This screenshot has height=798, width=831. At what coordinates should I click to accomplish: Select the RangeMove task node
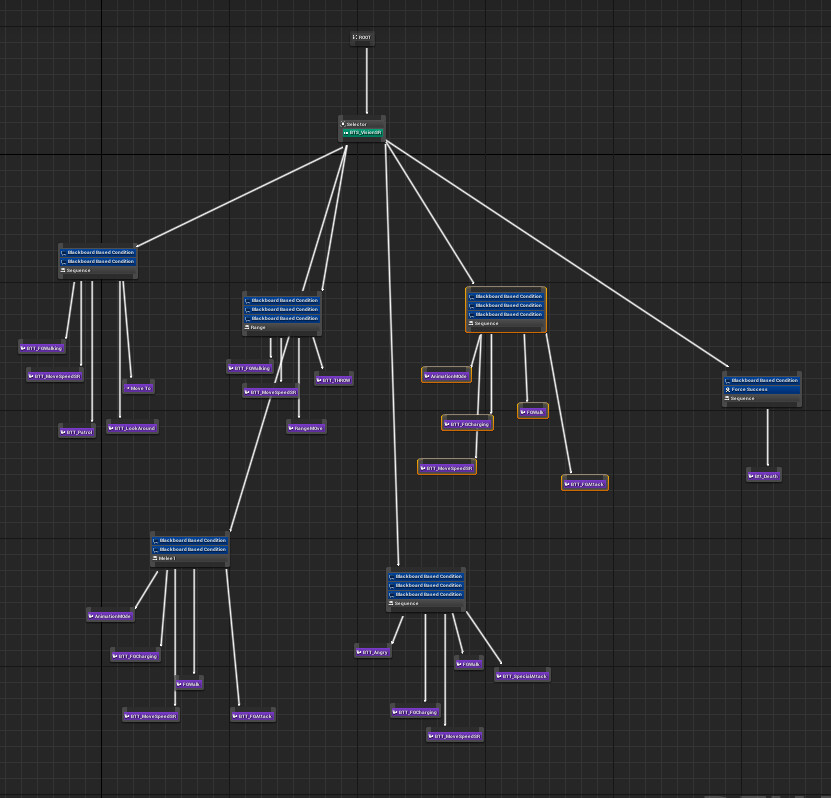306,428
